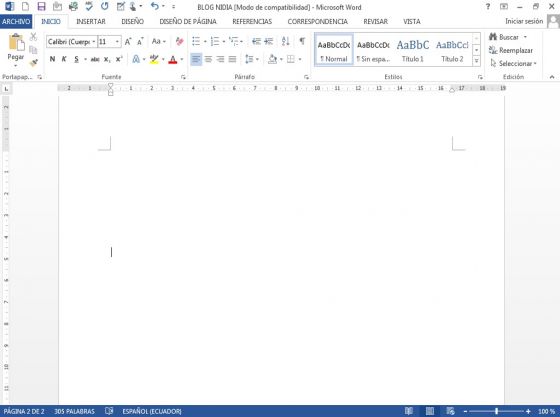Switch to DISEÑO DE PÁGINA tab

point(188,21)
